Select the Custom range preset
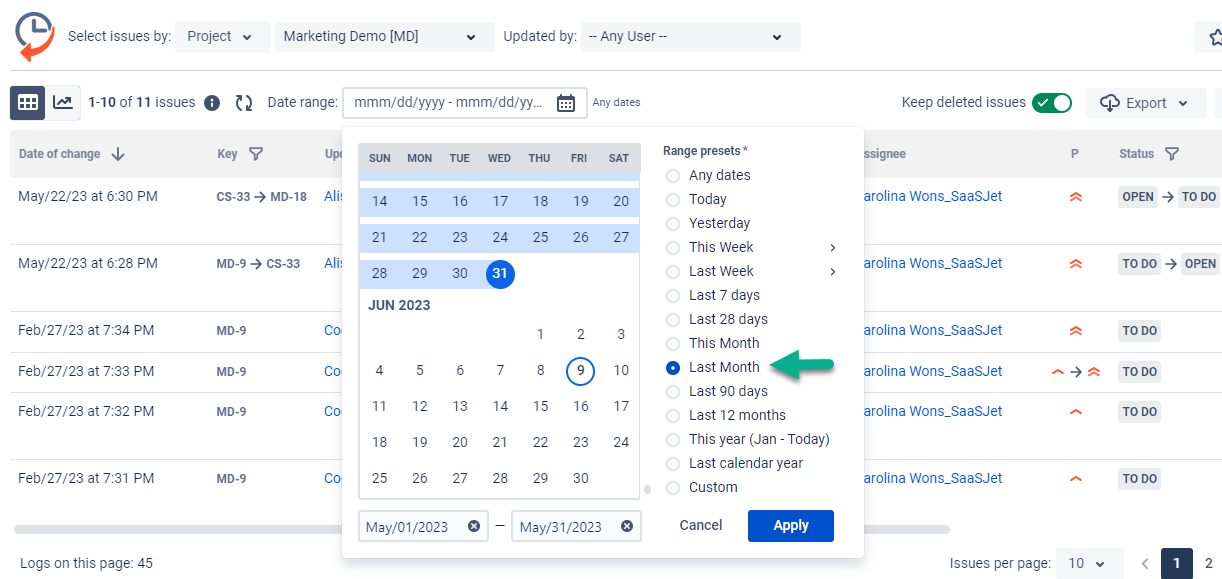Image resolution: width=1222 pixels, height=579 pixels. pos(673,487)
